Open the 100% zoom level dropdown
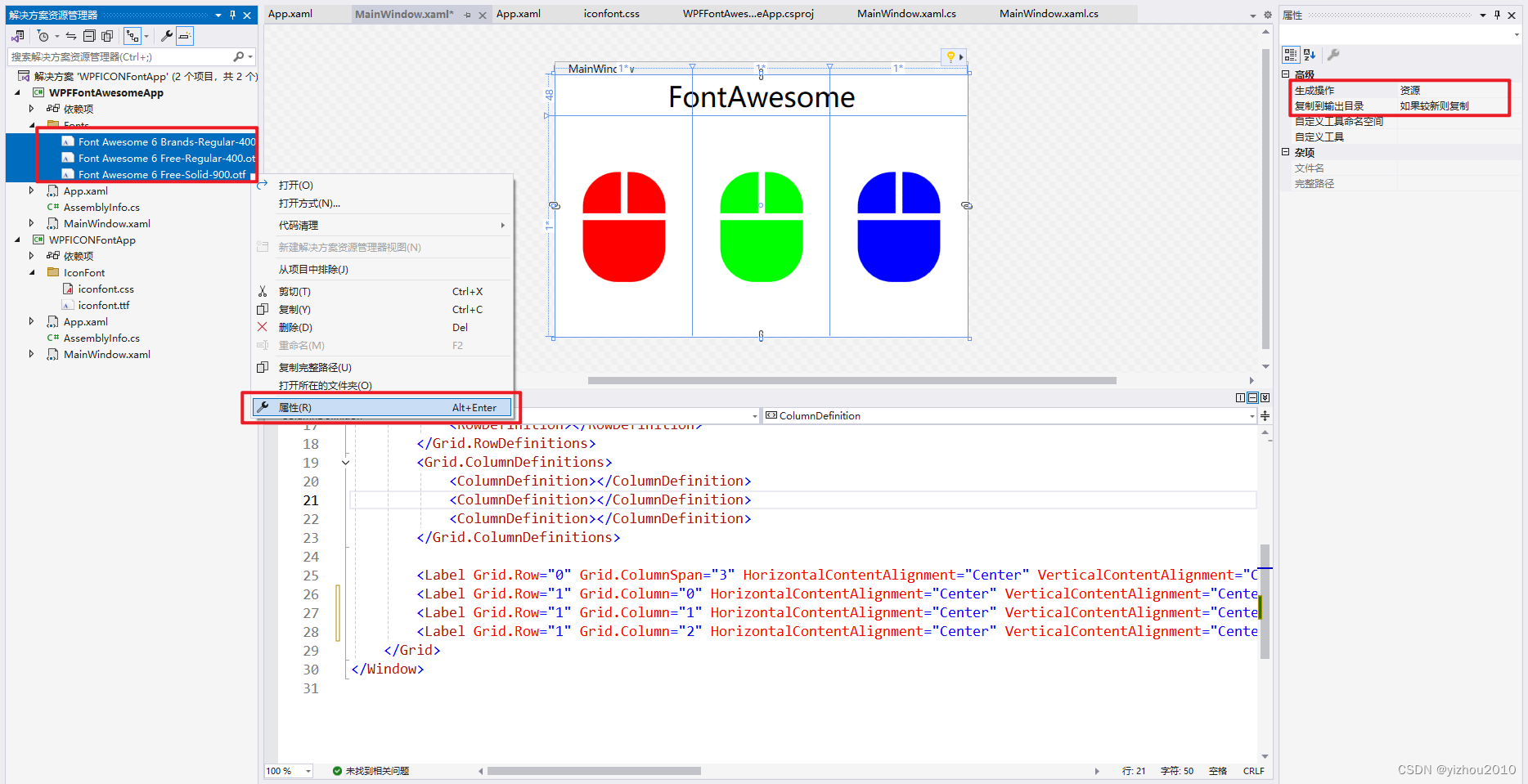Viewport: 1528px width, 784px height. tap(306, 770)
